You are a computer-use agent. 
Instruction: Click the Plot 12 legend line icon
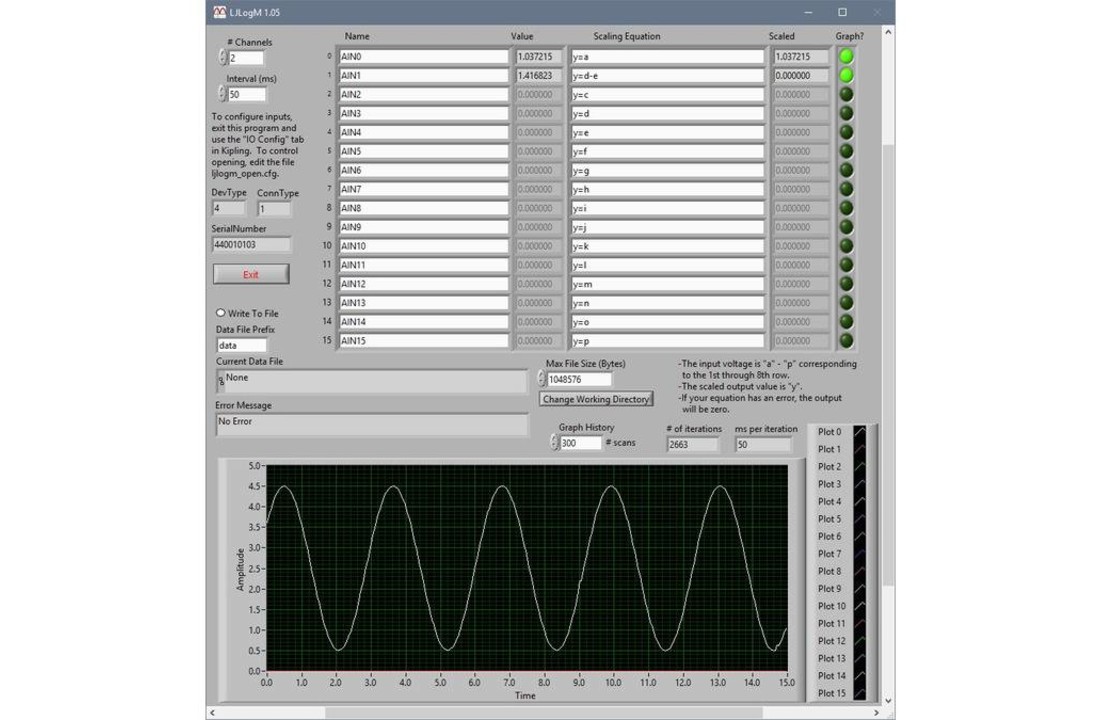(x=860, y=641)
